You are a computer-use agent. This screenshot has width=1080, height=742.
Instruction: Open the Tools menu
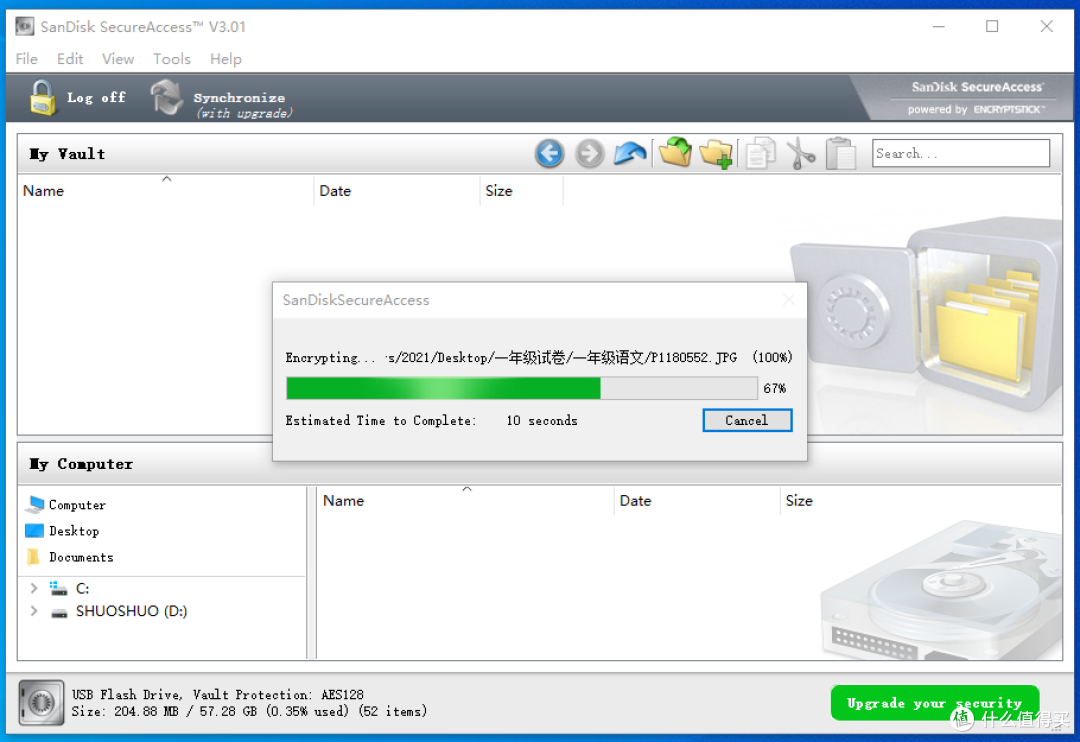pos(172,59)
